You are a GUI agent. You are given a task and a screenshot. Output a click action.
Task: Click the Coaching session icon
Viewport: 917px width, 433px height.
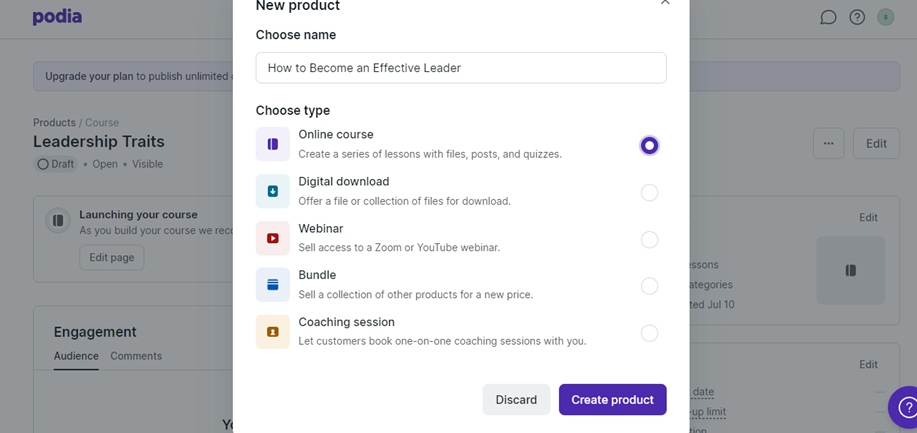pyautogui.click(x=273, y=332)
